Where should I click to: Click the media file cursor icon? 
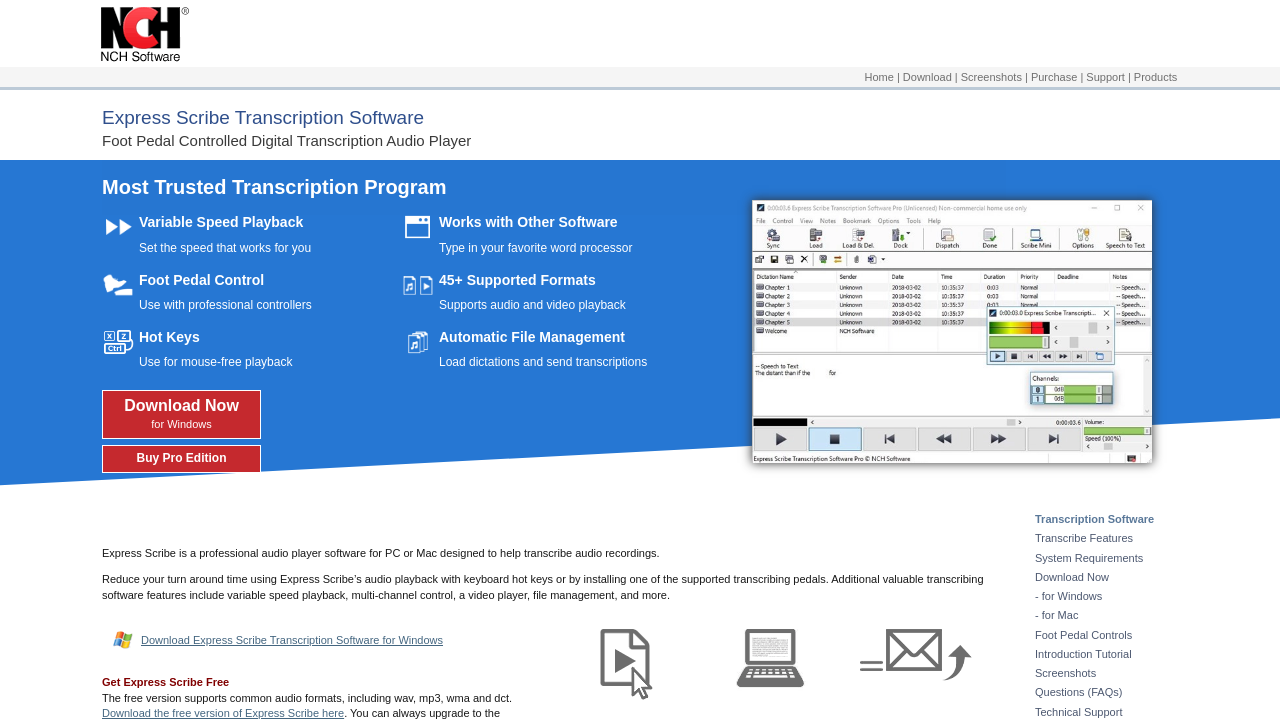click(626, 662)
